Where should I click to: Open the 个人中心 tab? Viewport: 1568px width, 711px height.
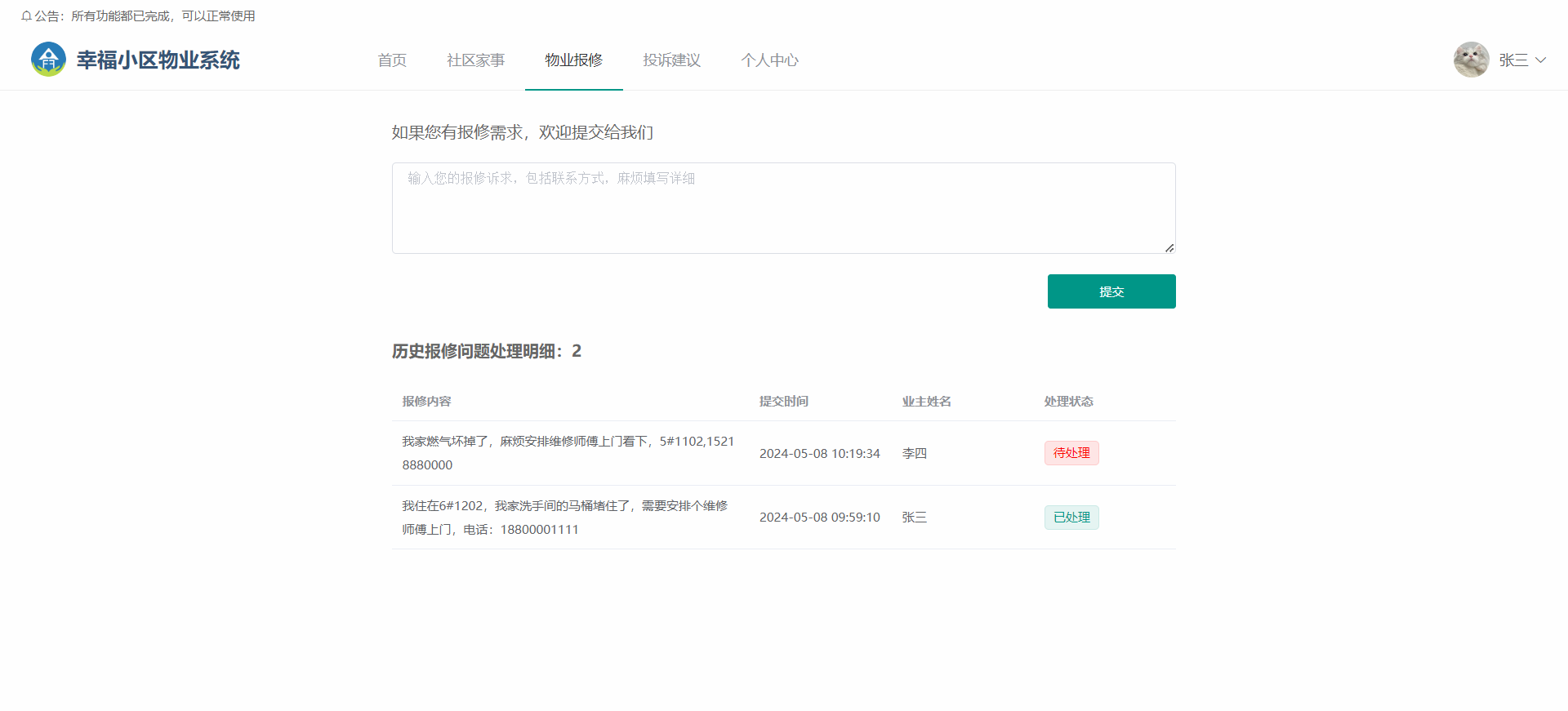click(x=770, y=60)
